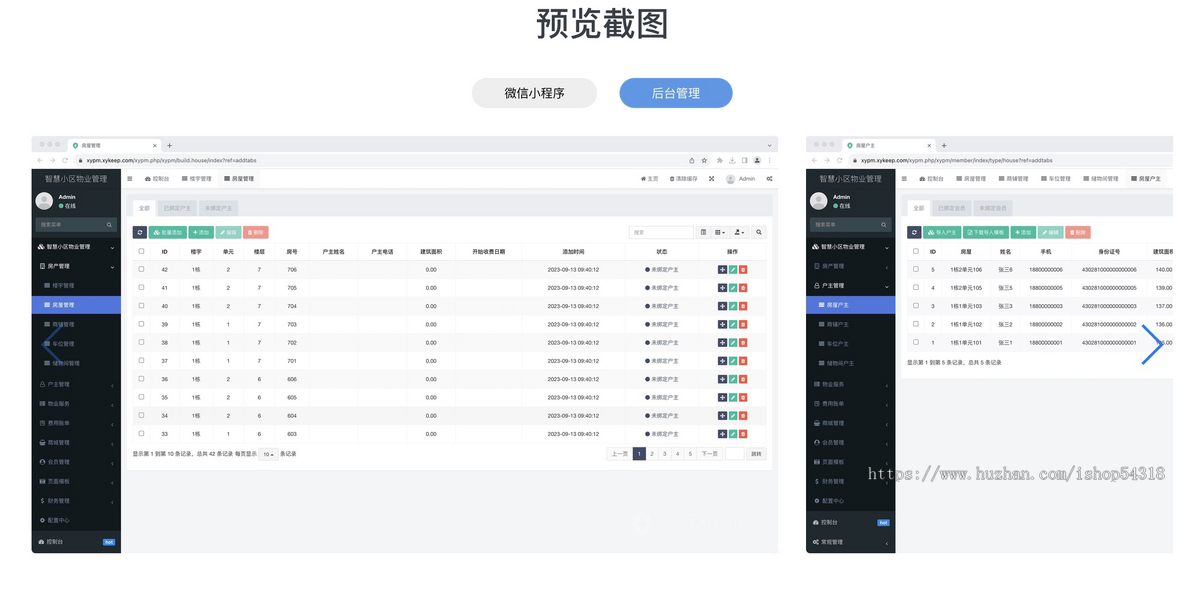Click the bookmark star in left browser bar
Screen dimensions: 1200x614
(x=705, y=160)
